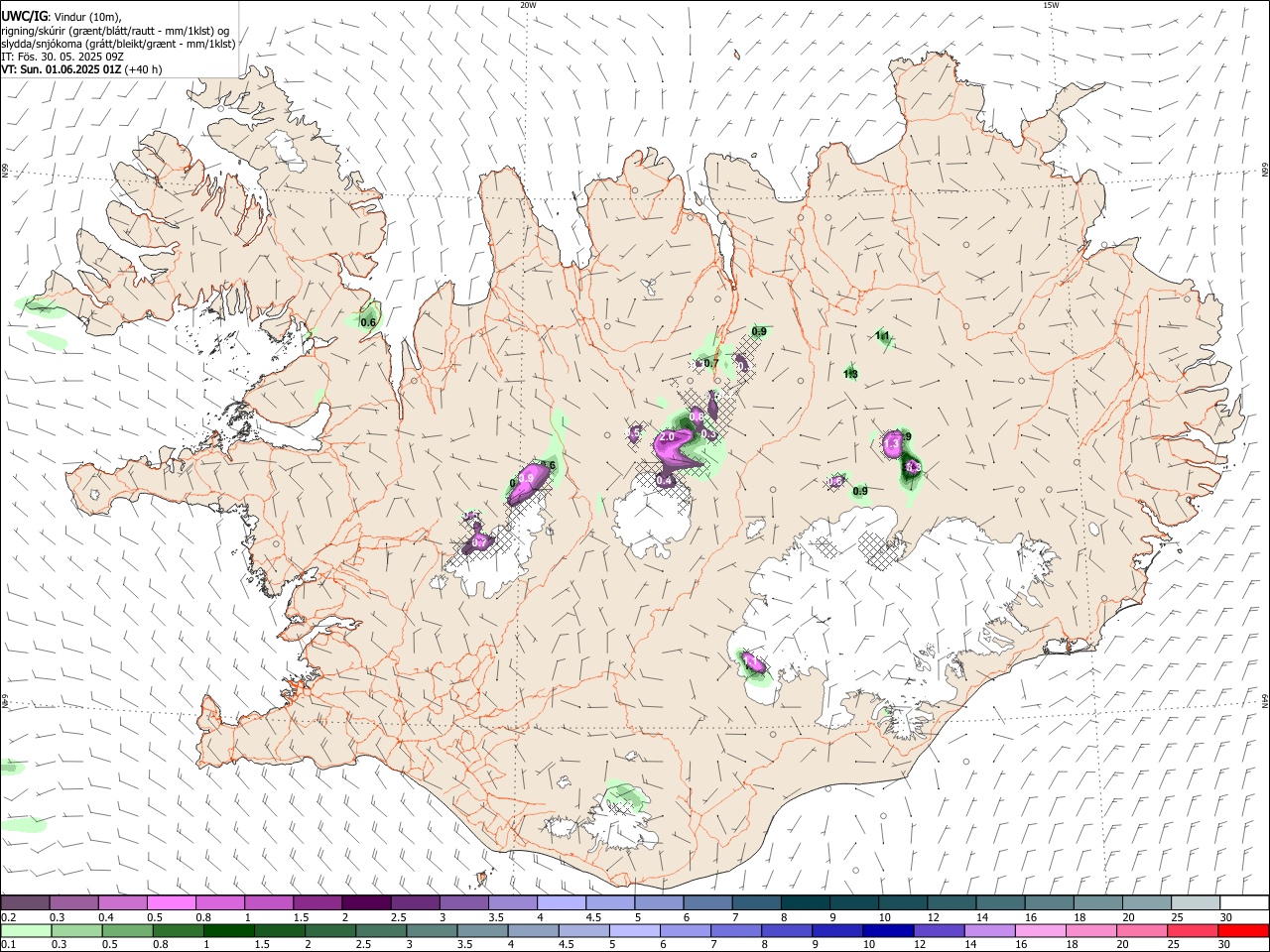Click the dark teal swatch between 8 and 9, upper row
The image size is (1270, 952).
coord(805,903)
